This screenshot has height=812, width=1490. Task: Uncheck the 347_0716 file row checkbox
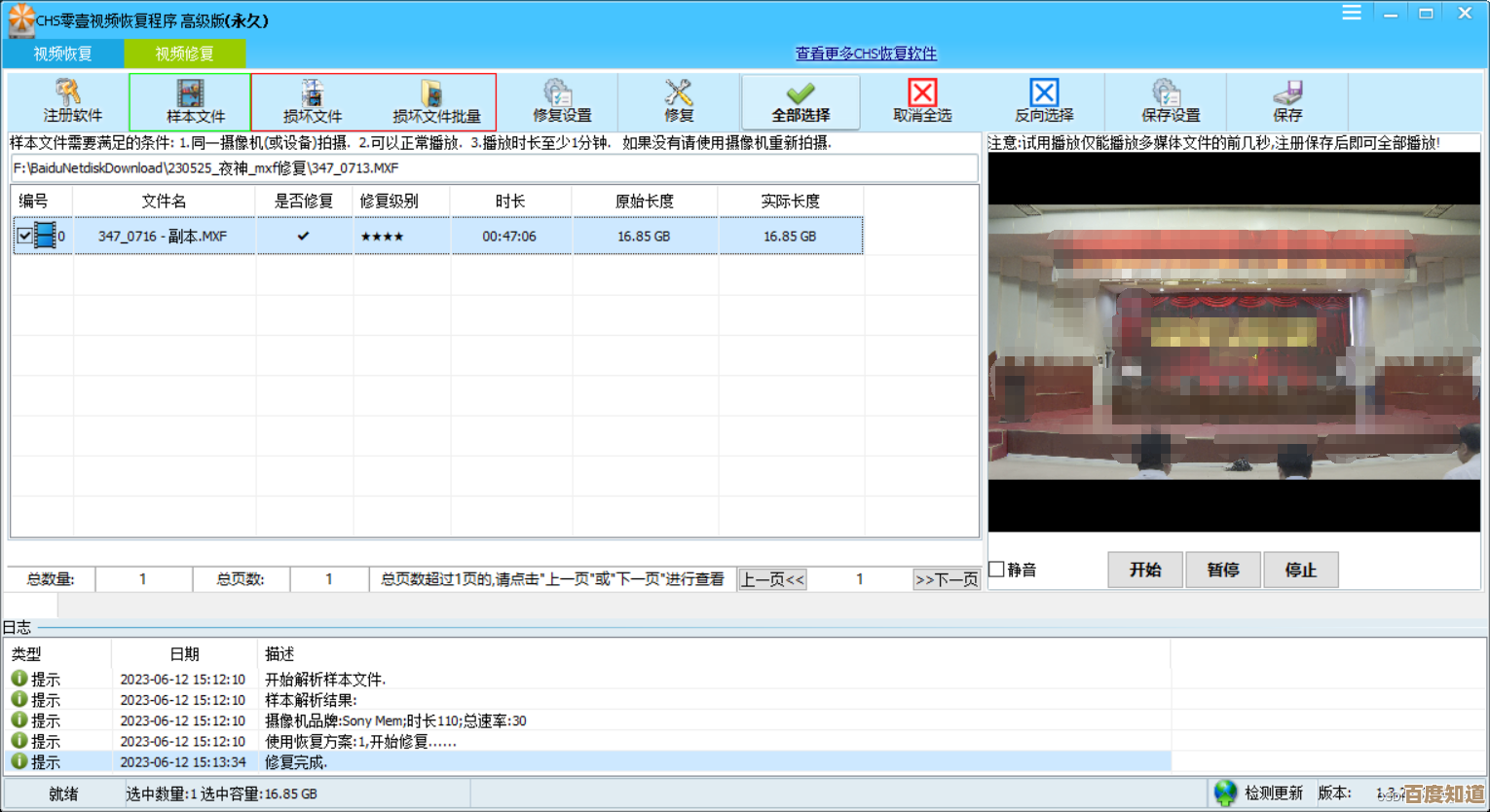pyautogui.click(x=24, y=236)
